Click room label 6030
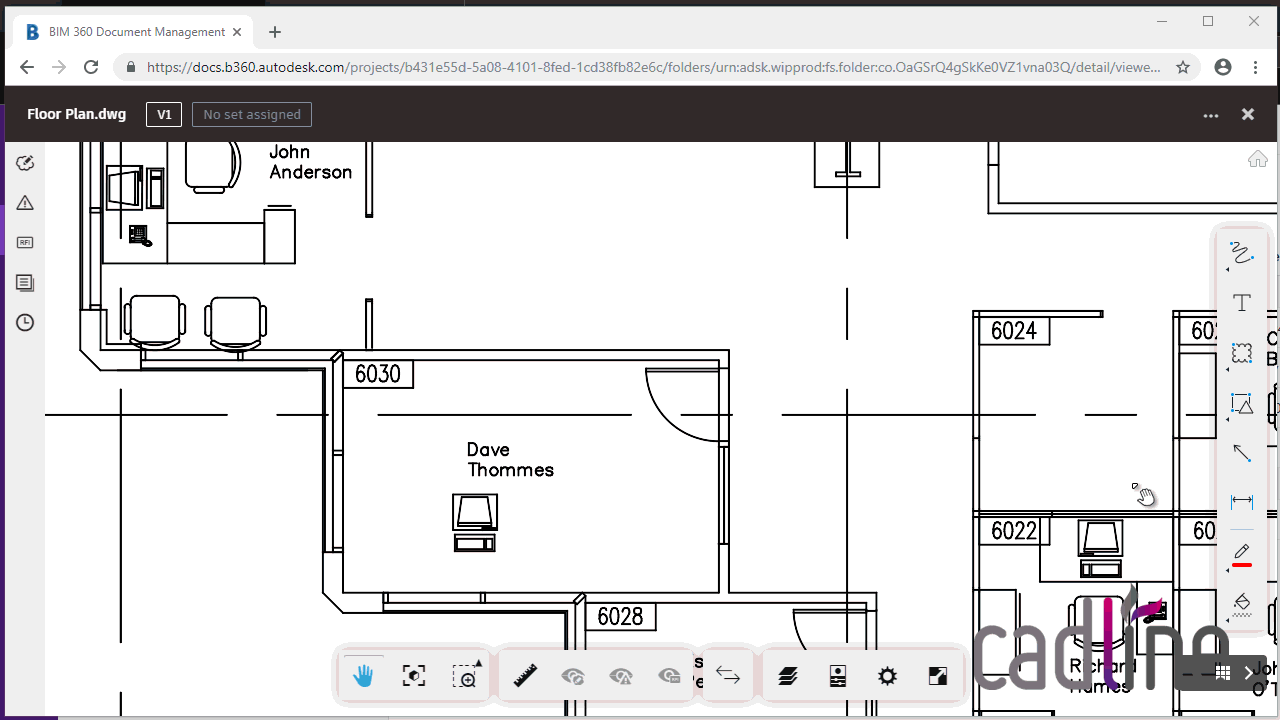The height and width of the screenshot is (720, 1280). [x=378, y=374]
